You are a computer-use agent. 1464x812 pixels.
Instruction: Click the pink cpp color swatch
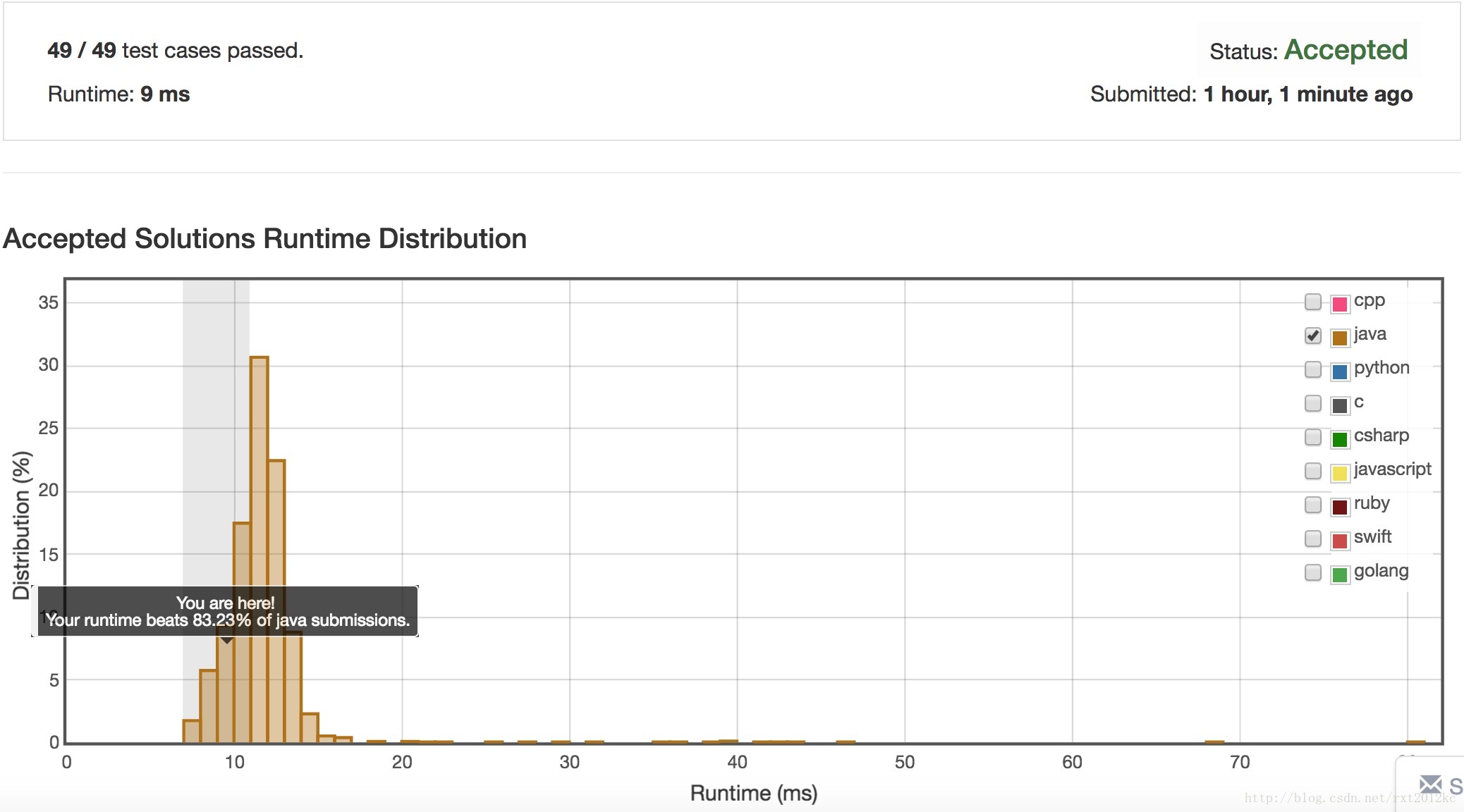tap(1340, 304)
